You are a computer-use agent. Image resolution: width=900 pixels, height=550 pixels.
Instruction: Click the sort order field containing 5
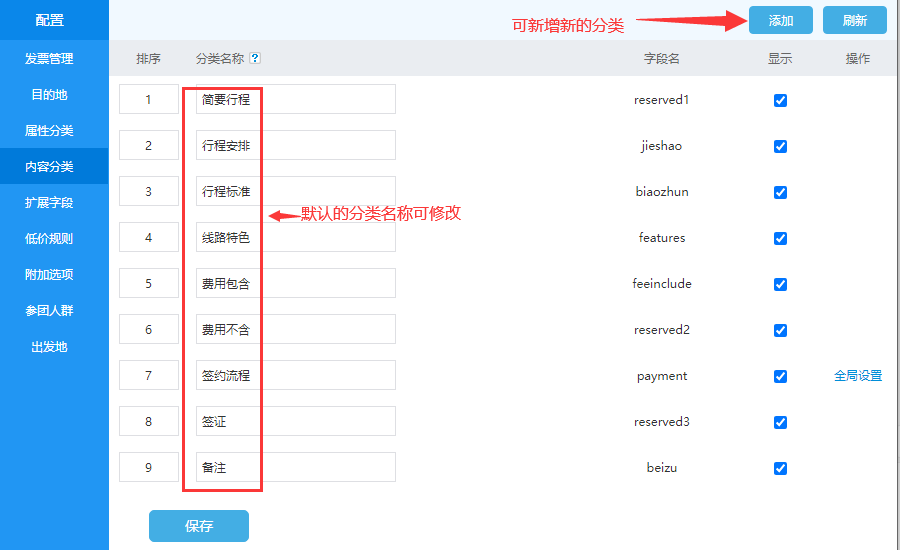point(148,284)
